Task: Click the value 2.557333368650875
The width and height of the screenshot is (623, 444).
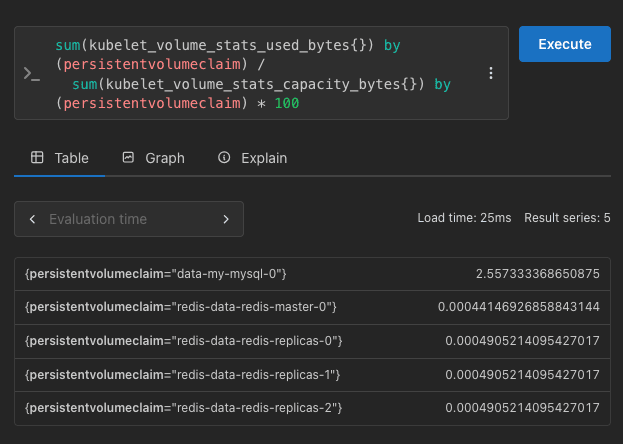Action: pyautogui.click(x=537, y=273)
